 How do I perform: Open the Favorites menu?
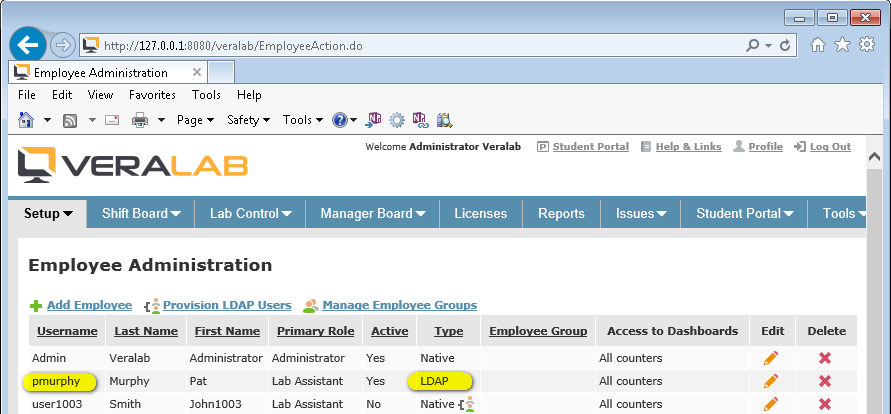coord(152,95)
